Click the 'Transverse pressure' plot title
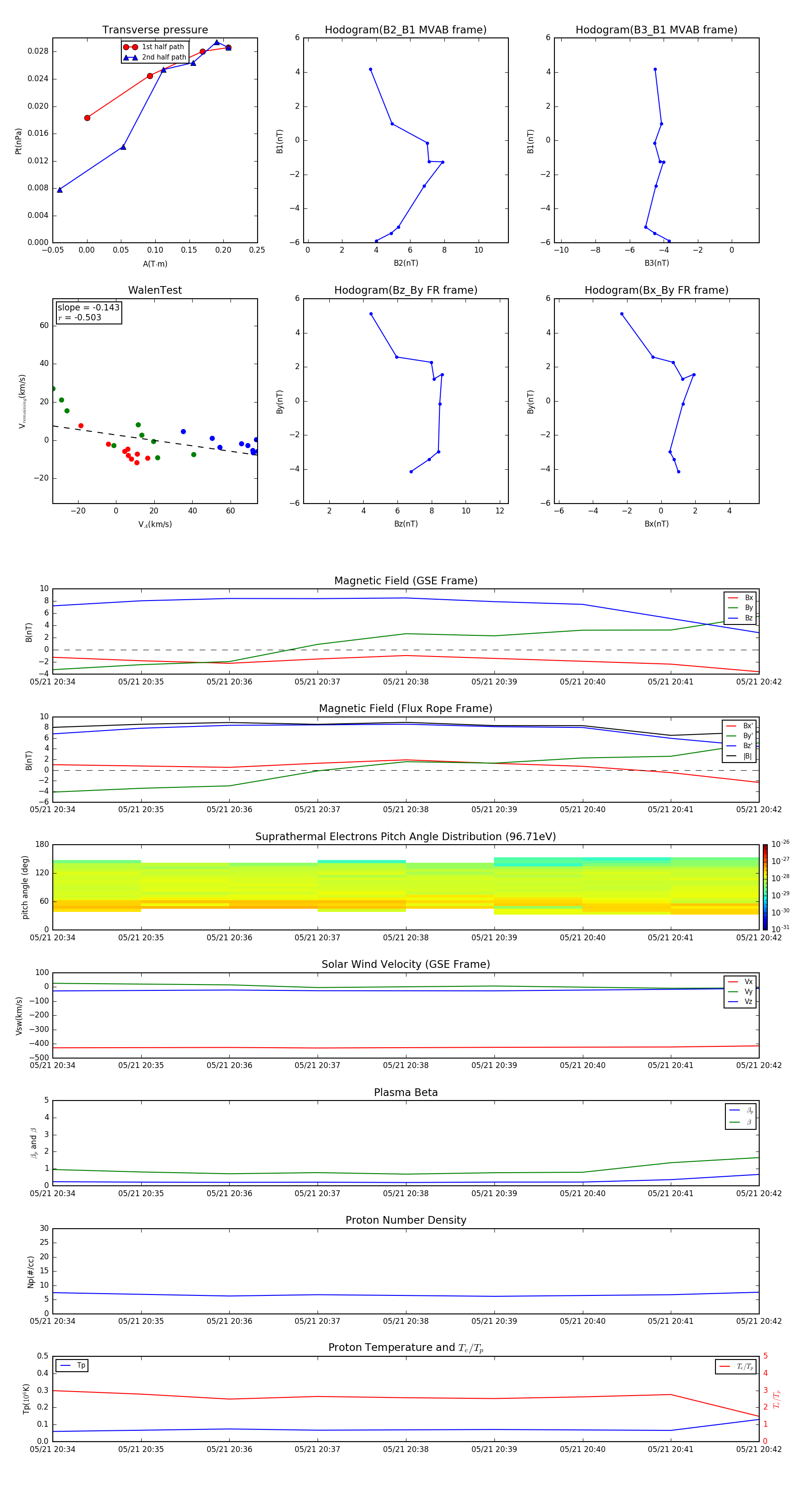 (x=155, y=30)
